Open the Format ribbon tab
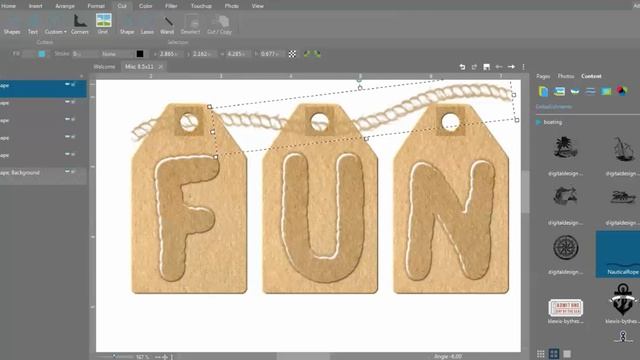Image resolution: width=640 pixels, height=360 pixels. [96, 6]
